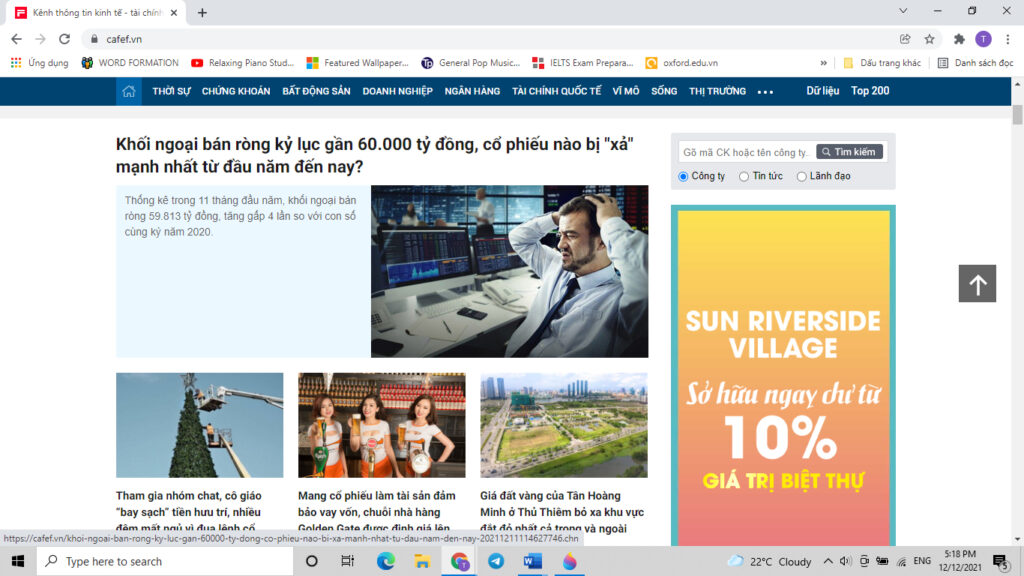Screen dimensions: 1024x576
Task: Open Cortana circle on the taskbar
Action: tap(312, 561)
